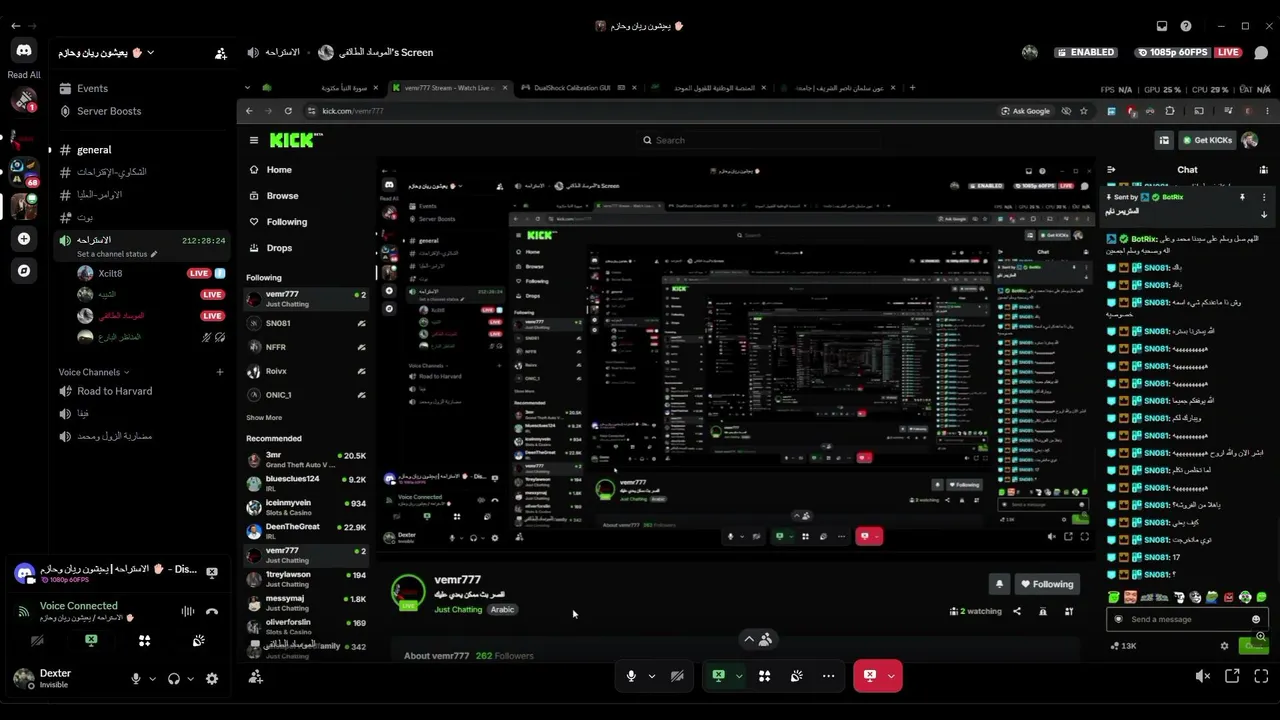Open Discord direct messages home icon

tap(24, 51)
